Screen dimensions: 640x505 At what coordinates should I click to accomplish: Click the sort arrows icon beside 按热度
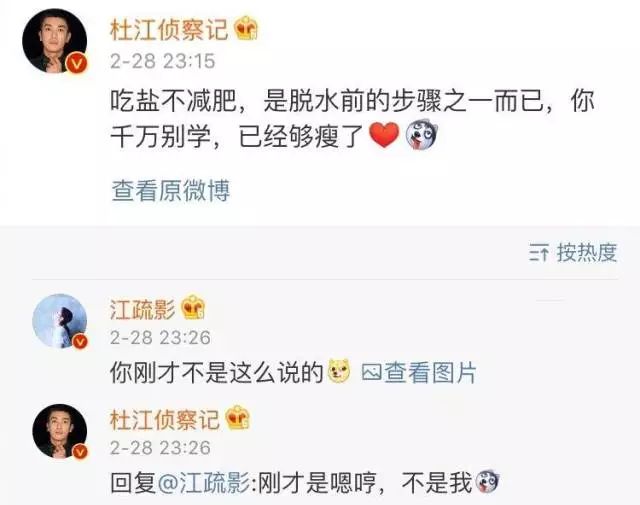pos(539,253)
